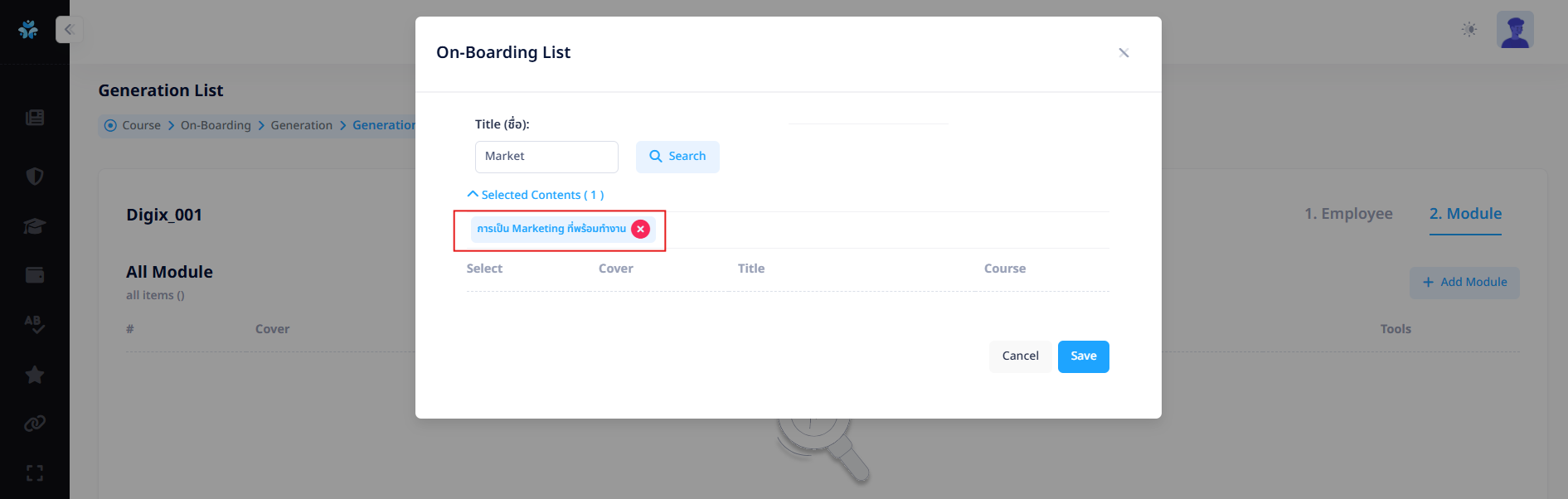1568x499 pixels.
Task: Remove the selected Marketing content chip
Action: 640,230
